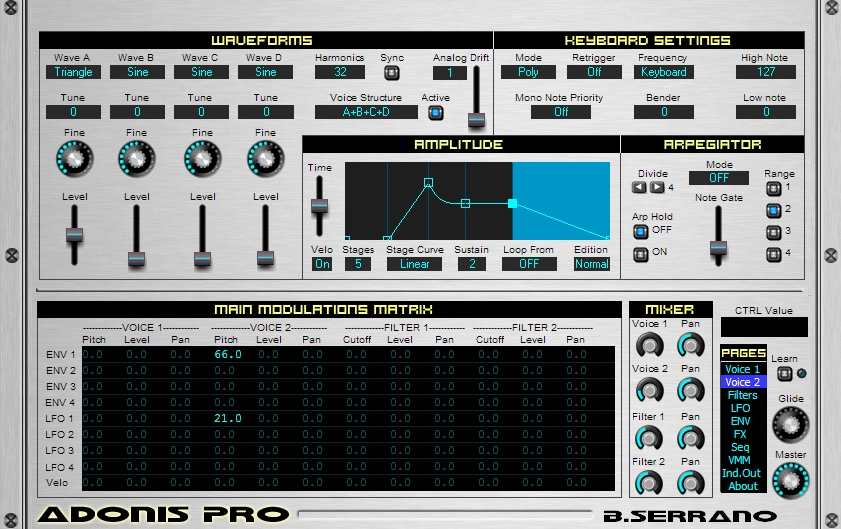Screen dimensions: 841x529
Task: Click the Edition Normal button
Action: 592,264
